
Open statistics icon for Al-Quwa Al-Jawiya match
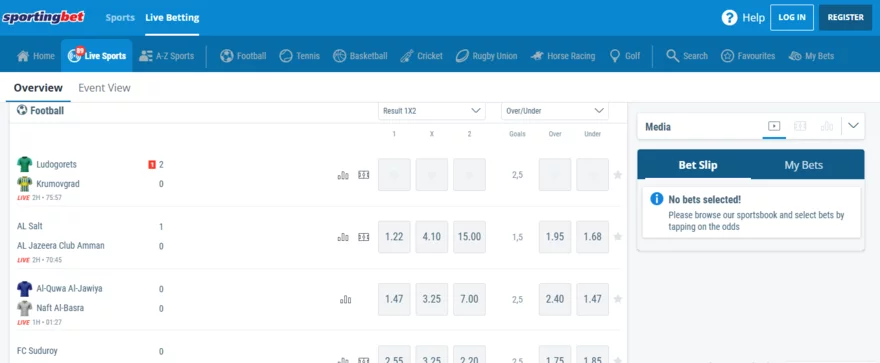pyautogui.click(x=346, y=300)
